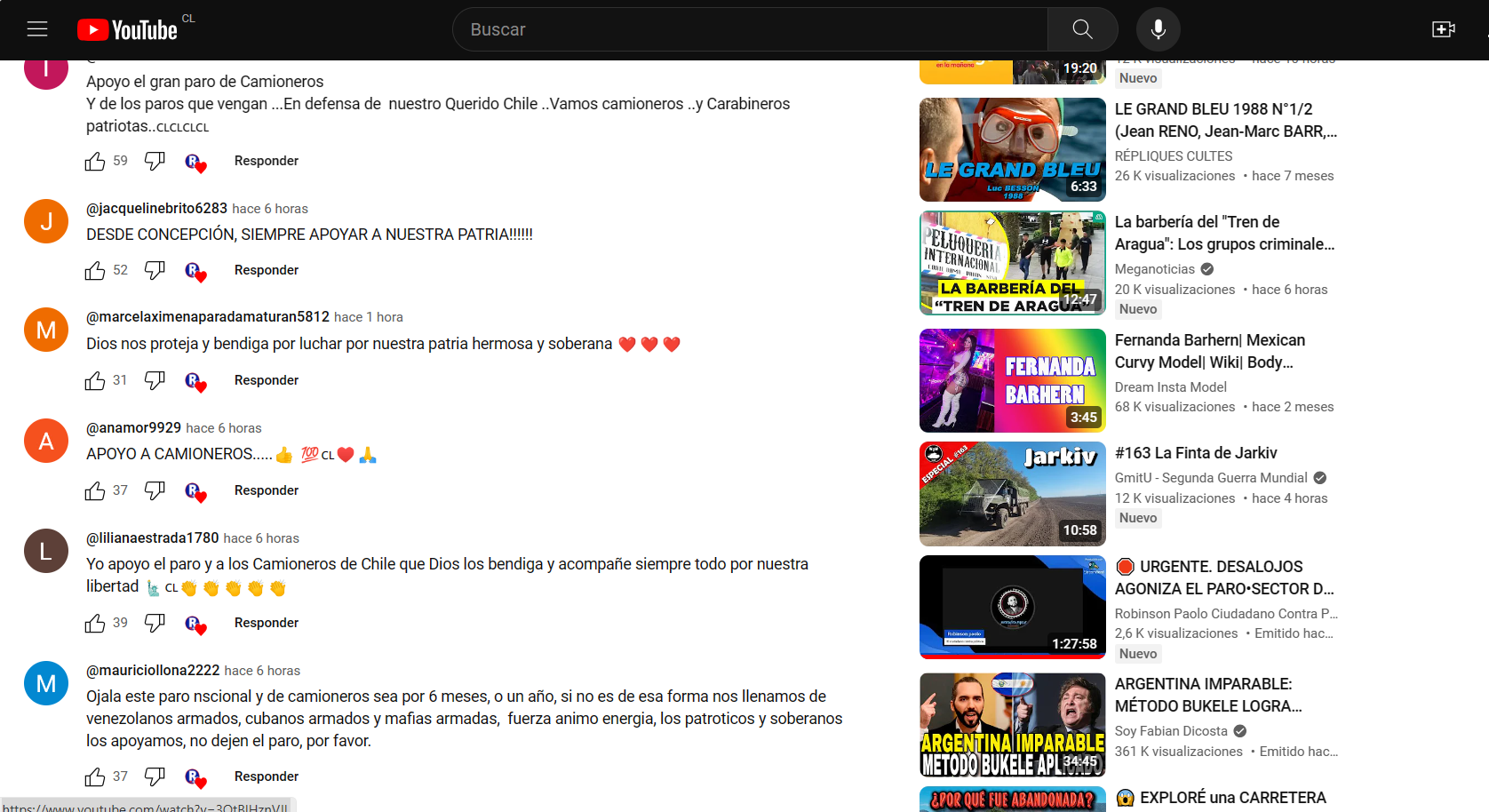Open @mauriciollona2222 channel link
Viewport: 1489px width, 812px height.
[153, 670]
